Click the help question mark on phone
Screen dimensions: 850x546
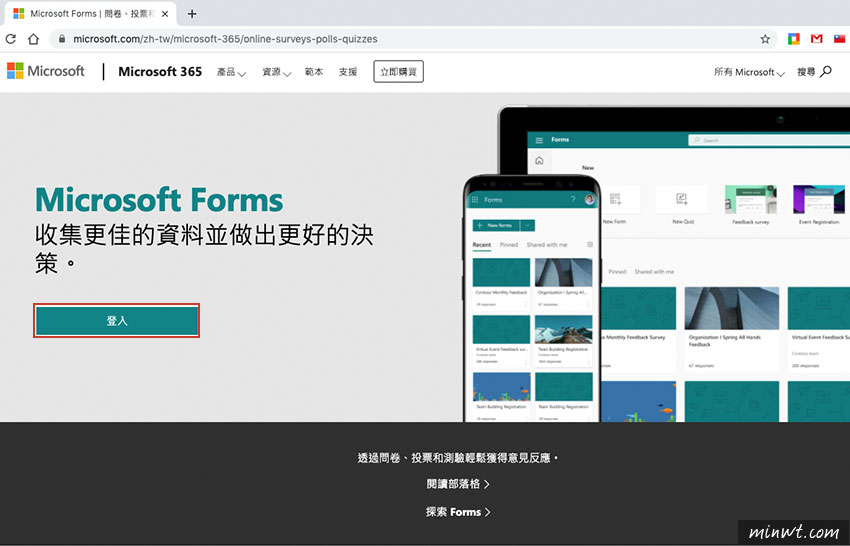click(x=572, y=200)
